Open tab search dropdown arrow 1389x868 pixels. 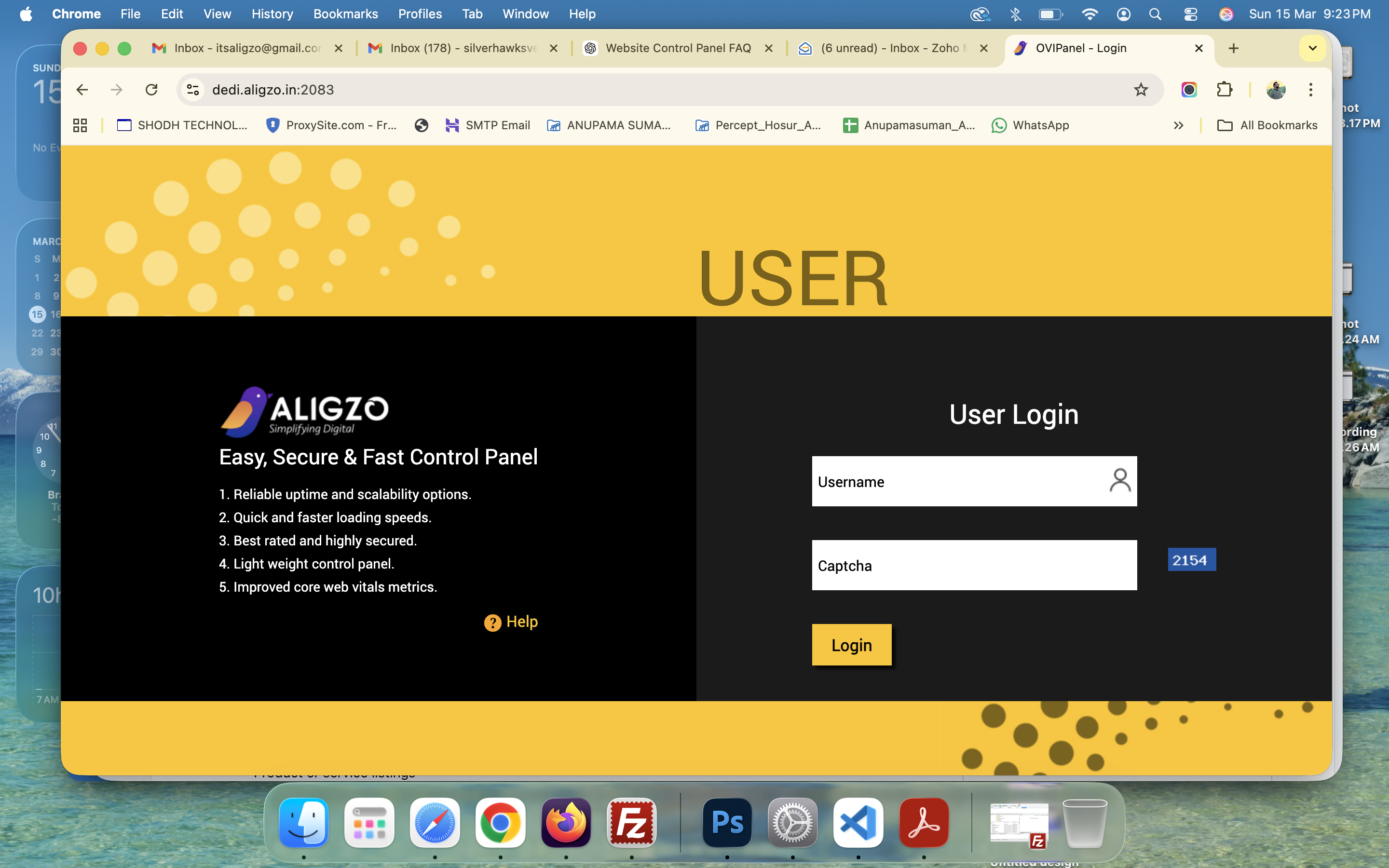[x=1312, y=48]
